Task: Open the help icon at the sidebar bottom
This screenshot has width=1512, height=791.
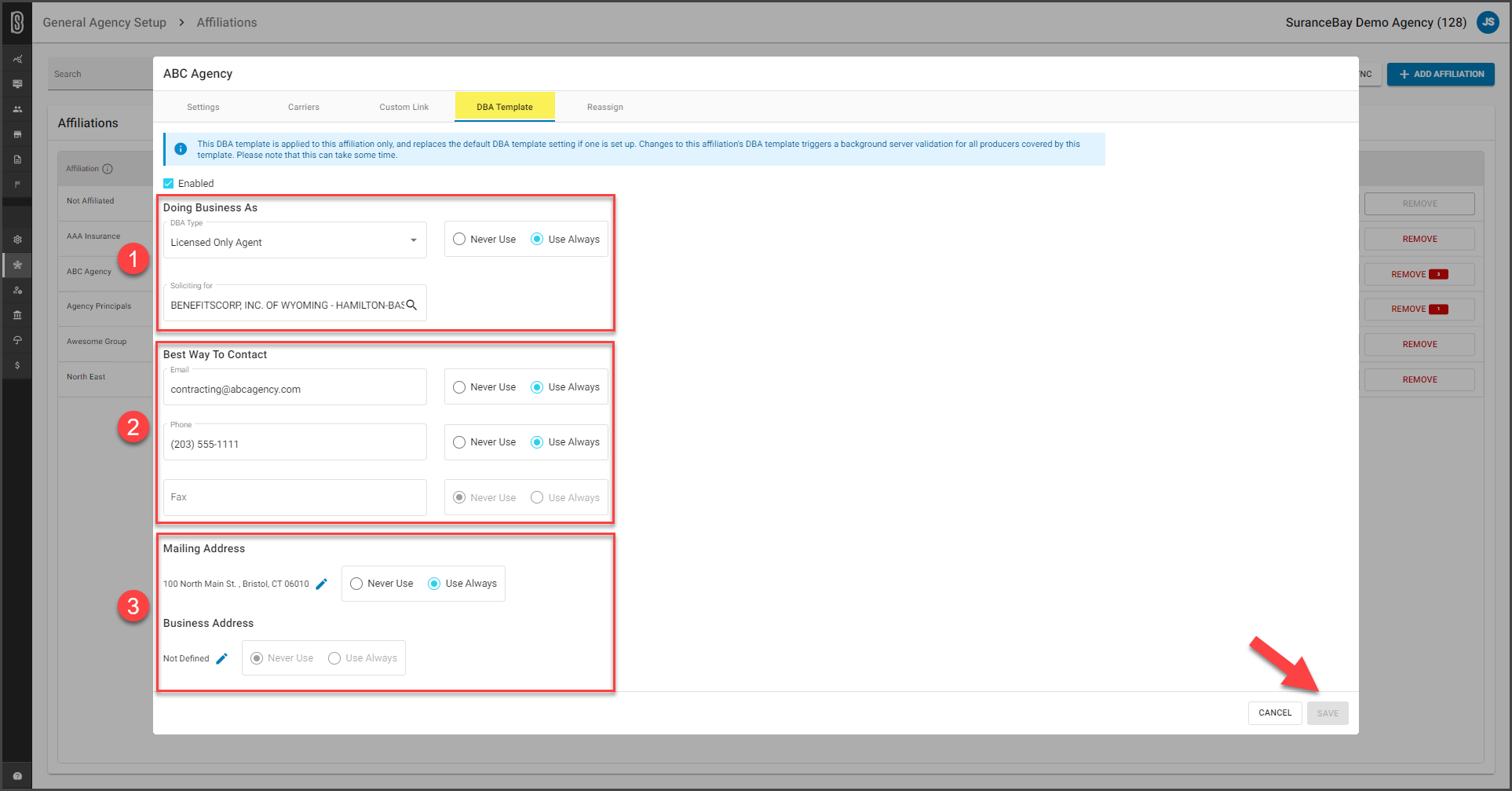Action: pos(17,776)
